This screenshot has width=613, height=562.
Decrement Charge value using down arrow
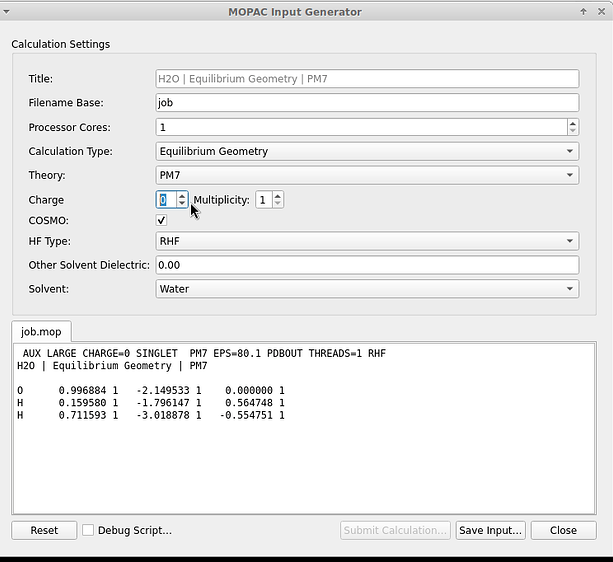click(182, 203)
